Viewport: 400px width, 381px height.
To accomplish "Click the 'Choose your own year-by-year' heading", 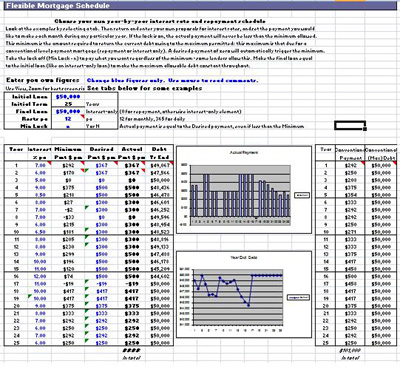I will [x=160, y=21].
